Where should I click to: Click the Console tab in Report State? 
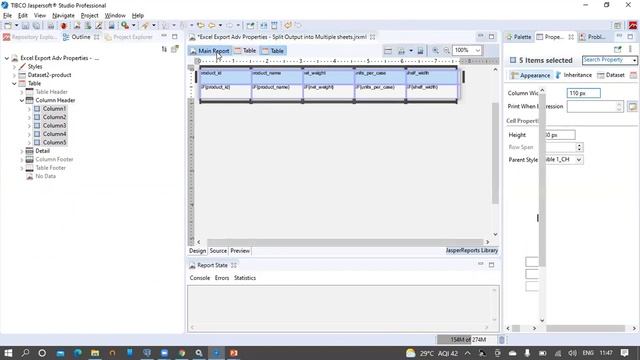point(200,278)
